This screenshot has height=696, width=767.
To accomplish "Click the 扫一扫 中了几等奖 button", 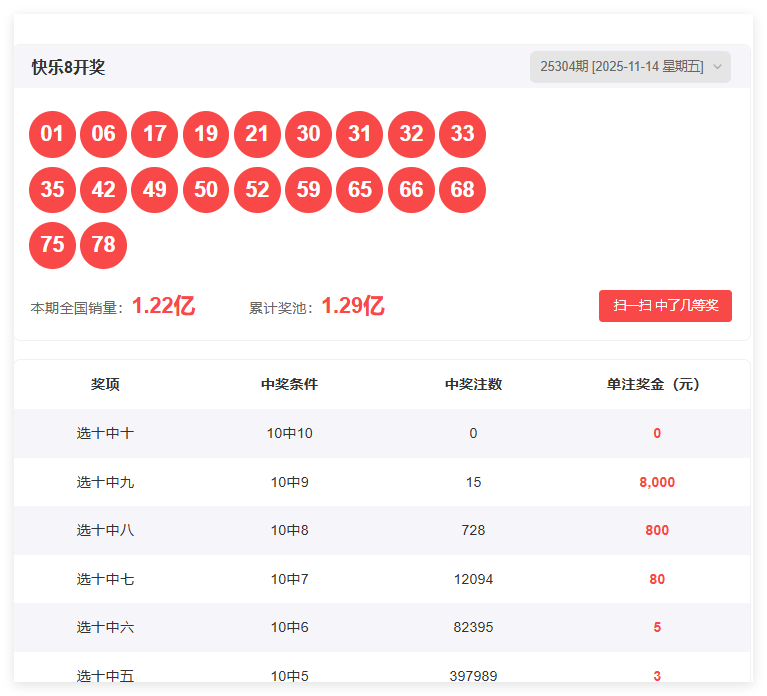I will [x=665, y=306].
